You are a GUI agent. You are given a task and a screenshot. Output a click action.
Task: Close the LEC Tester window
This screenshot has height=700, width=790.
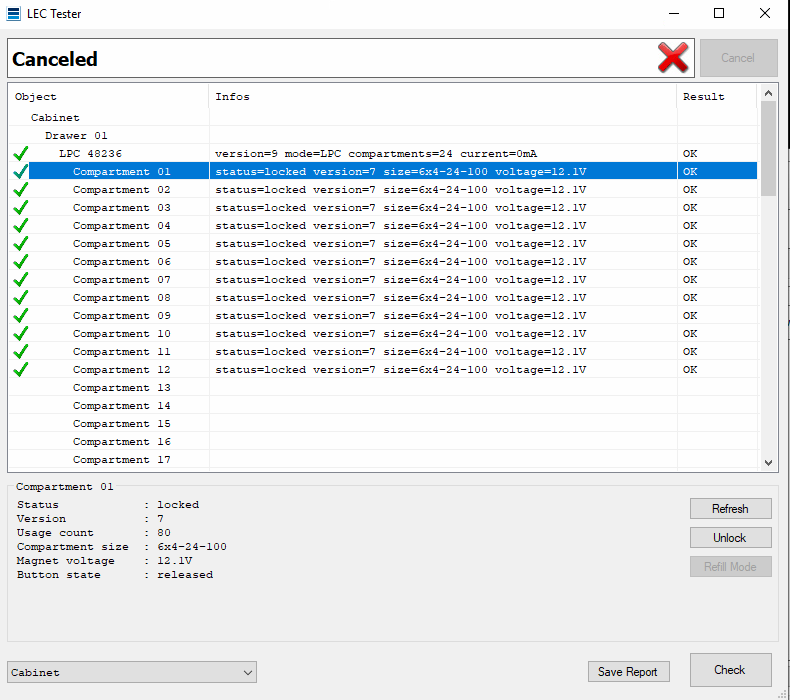click(765, 14)
